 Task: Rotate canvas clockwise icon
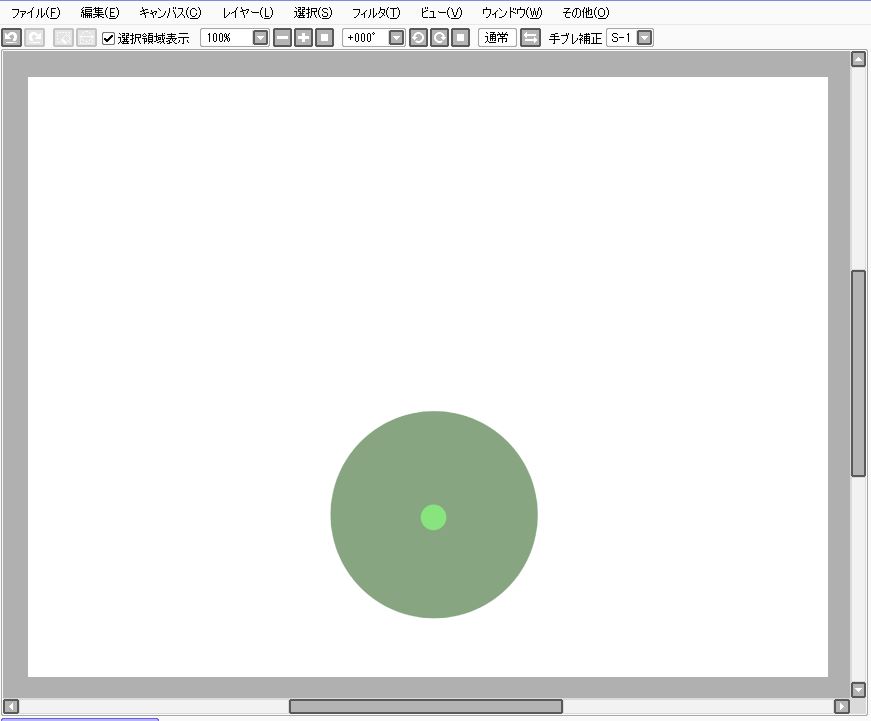tap(439, 38)
